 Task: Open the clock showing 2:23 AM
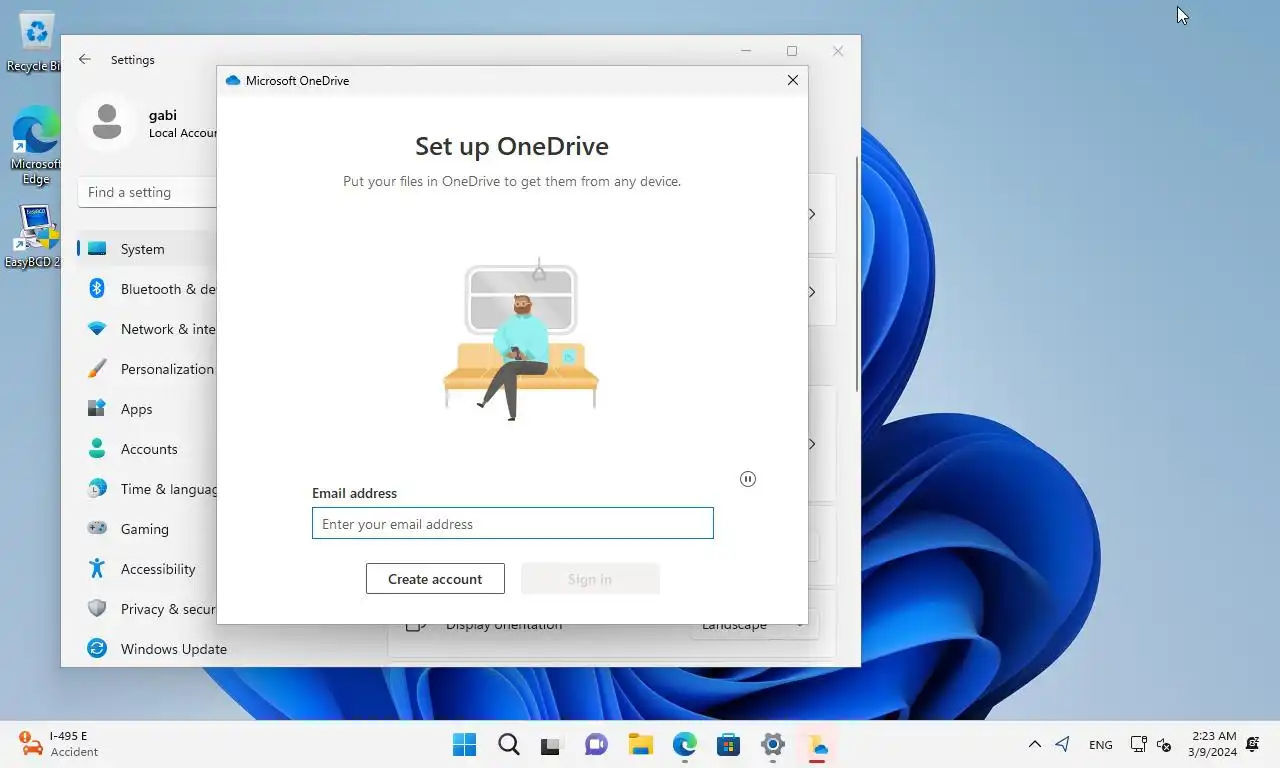pos(1213,744)
